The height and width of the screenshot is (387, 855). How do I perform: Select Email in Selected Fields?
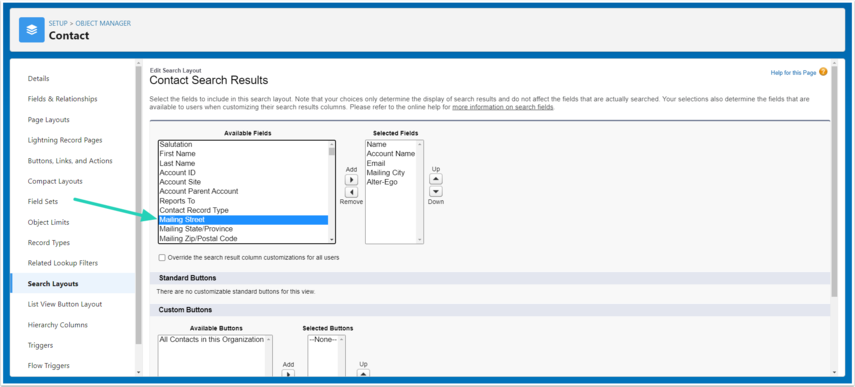(391, 164)
